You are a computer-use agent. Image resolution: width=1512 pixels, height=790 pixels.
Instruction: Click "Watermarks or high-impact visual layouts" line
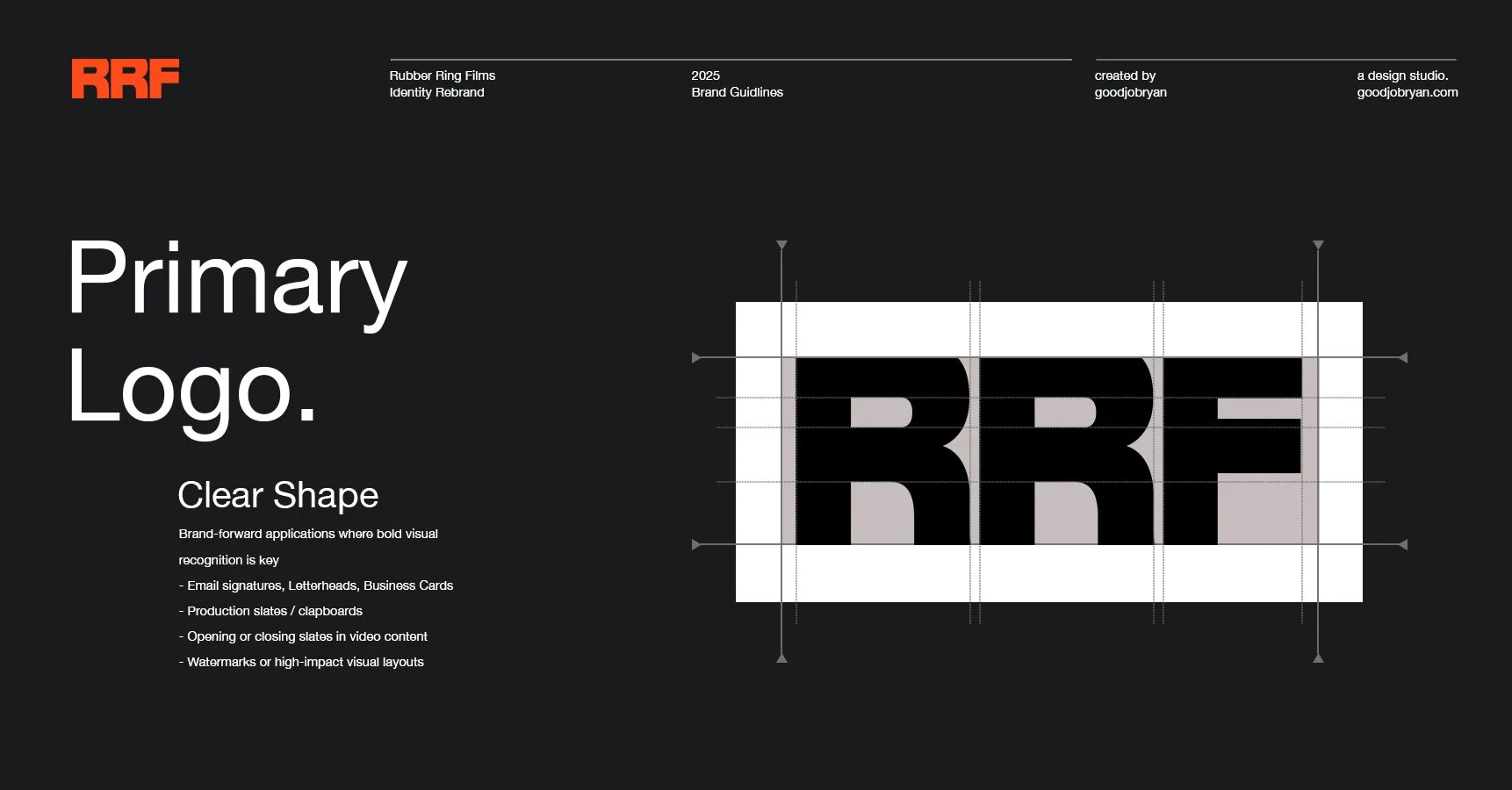pyautogui.click(x=301, y=662)
